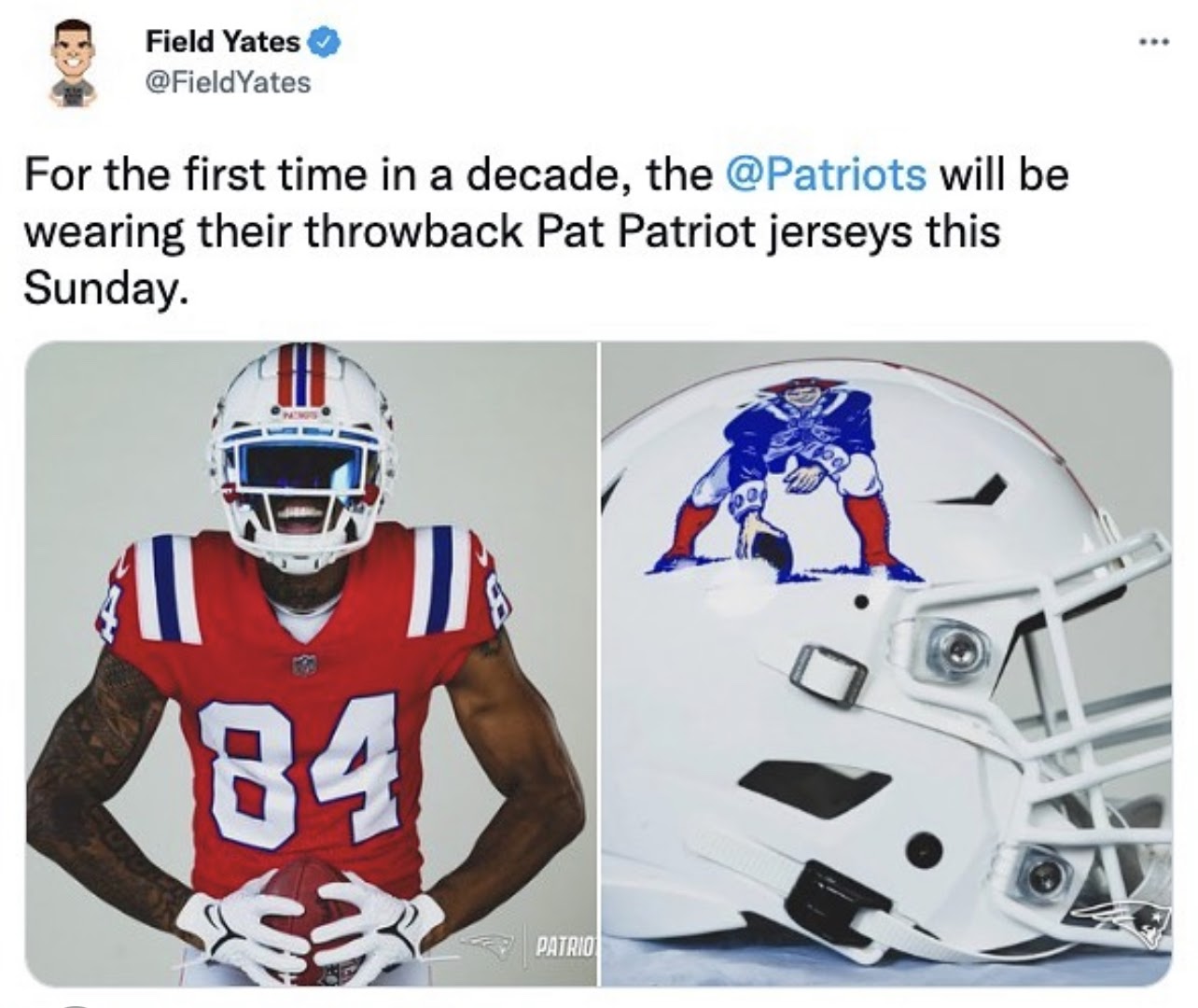Open the @FieldYates handle
This screenshot has height=1008, width=1198.
(228, 82)
